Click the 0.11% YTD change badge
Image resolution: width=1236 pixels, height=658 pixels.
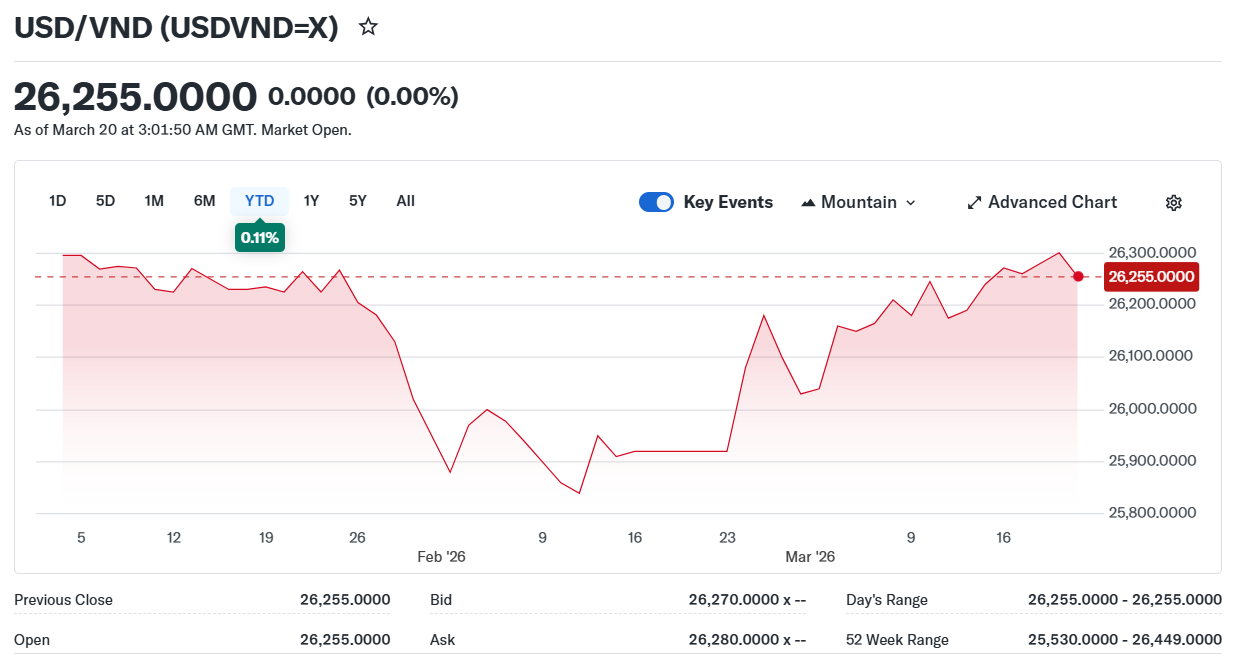(259, 238)
